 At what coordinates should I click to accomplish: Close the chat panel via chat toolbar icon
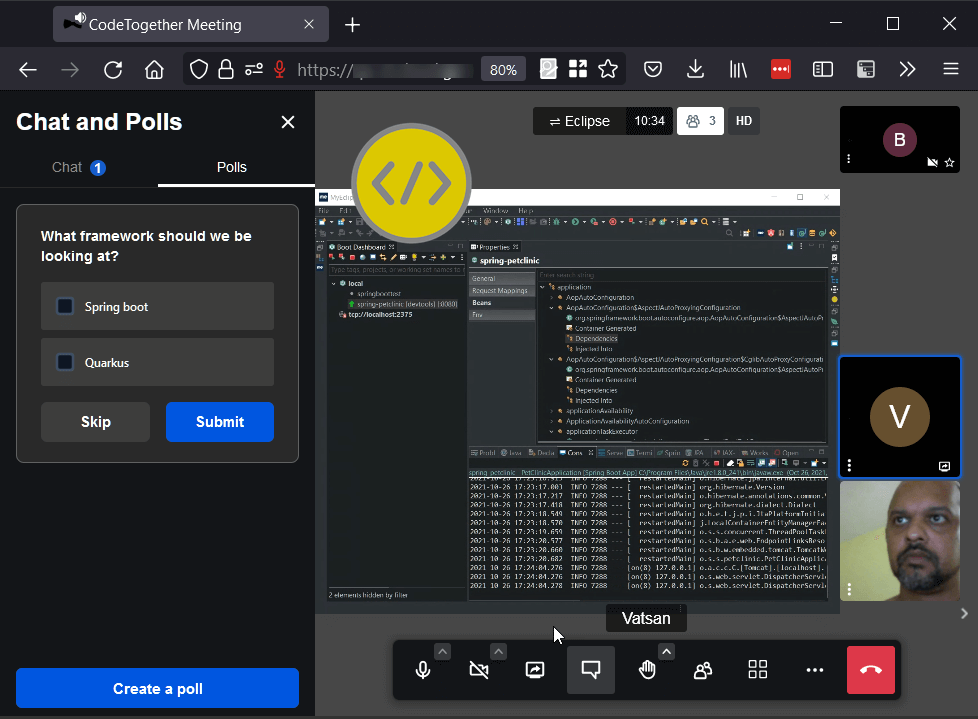(591, 670)
